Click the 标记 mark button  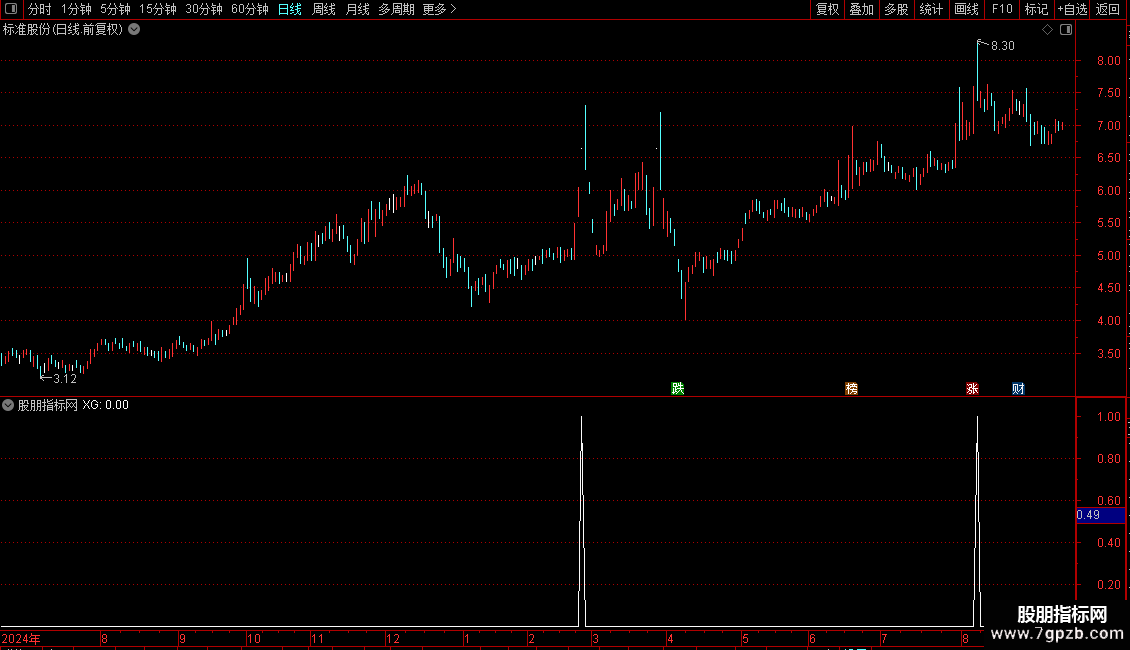pos(1036,9)
